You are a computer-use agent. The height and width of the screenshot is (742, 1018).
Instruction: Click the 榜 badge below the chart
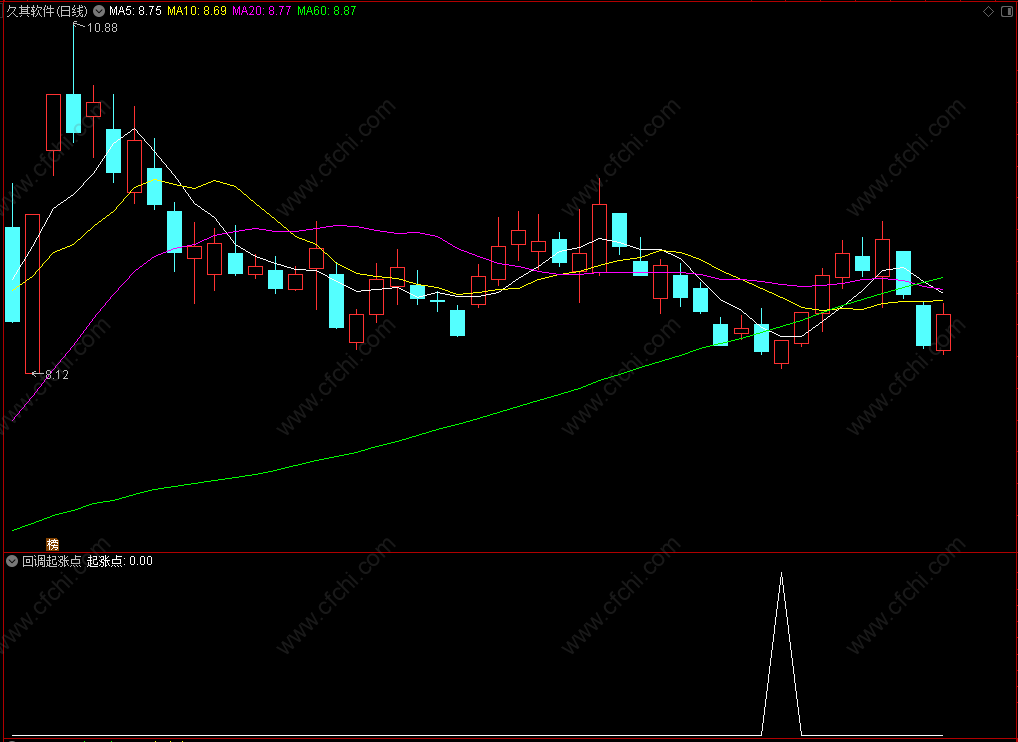coord(53,544)
